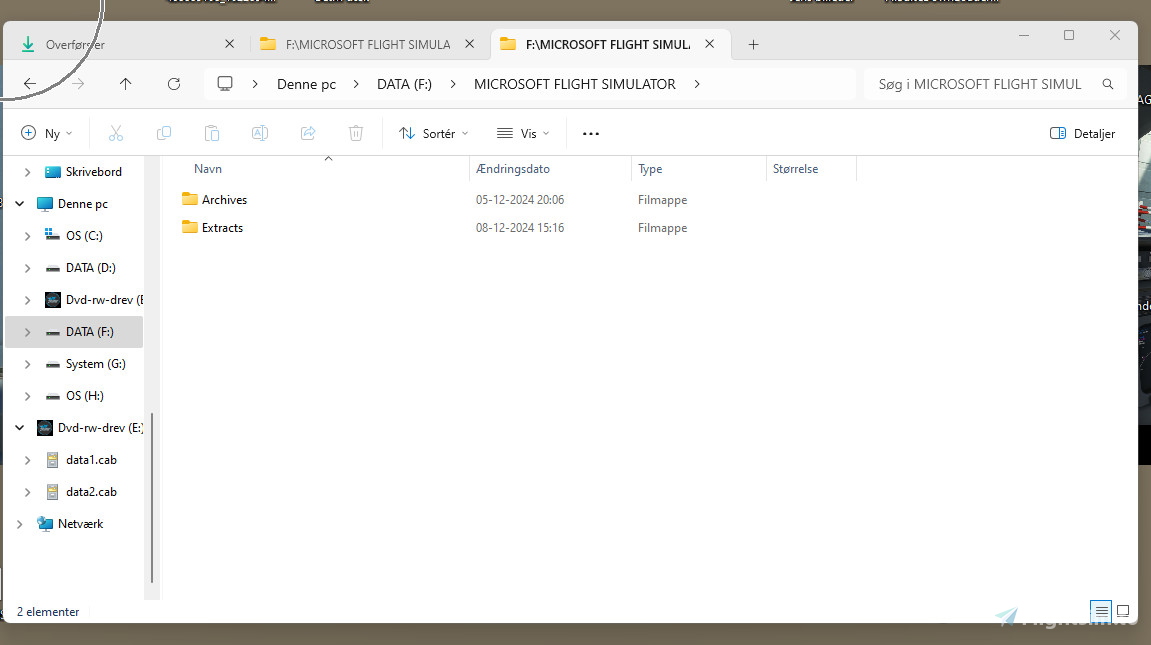Screen dimensions: 1151x645
Task: Refresh the folder view
Action: (174, 84)
